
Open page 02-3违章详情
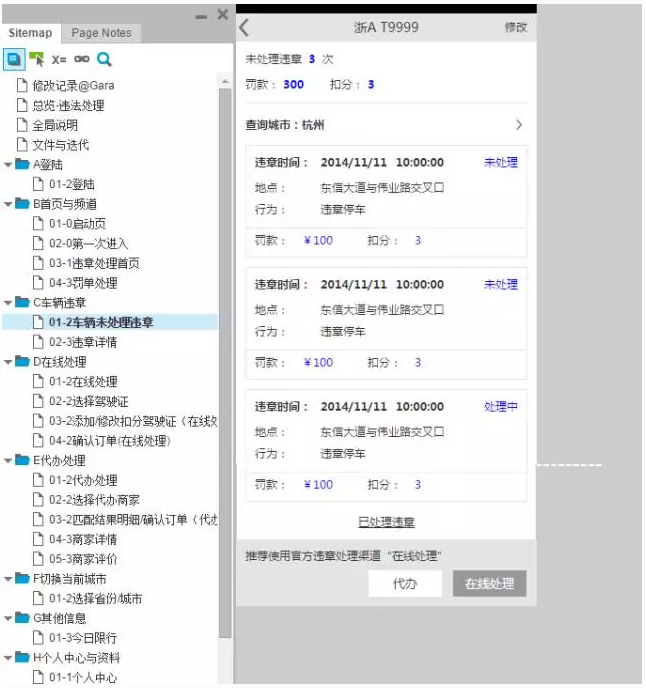coord(83,342)
